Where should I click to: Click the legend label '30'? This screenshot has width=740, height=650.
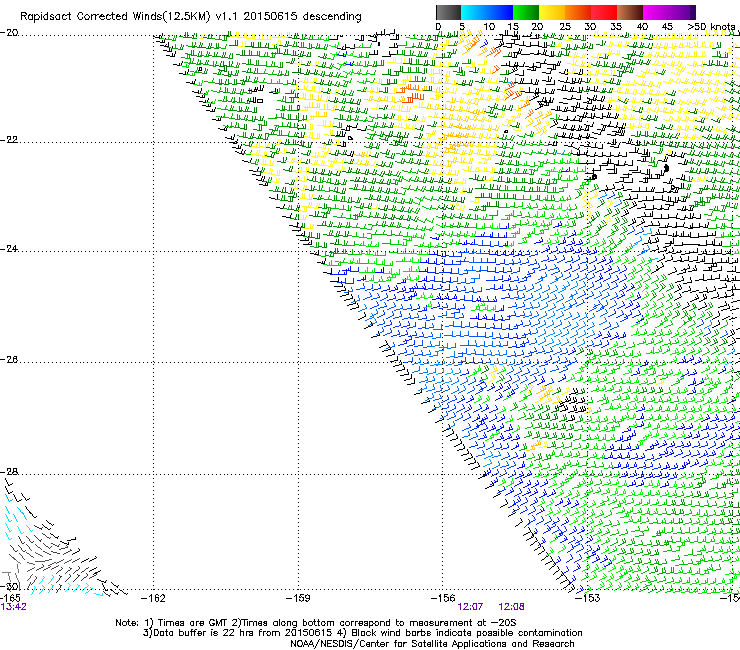(590, 27)
